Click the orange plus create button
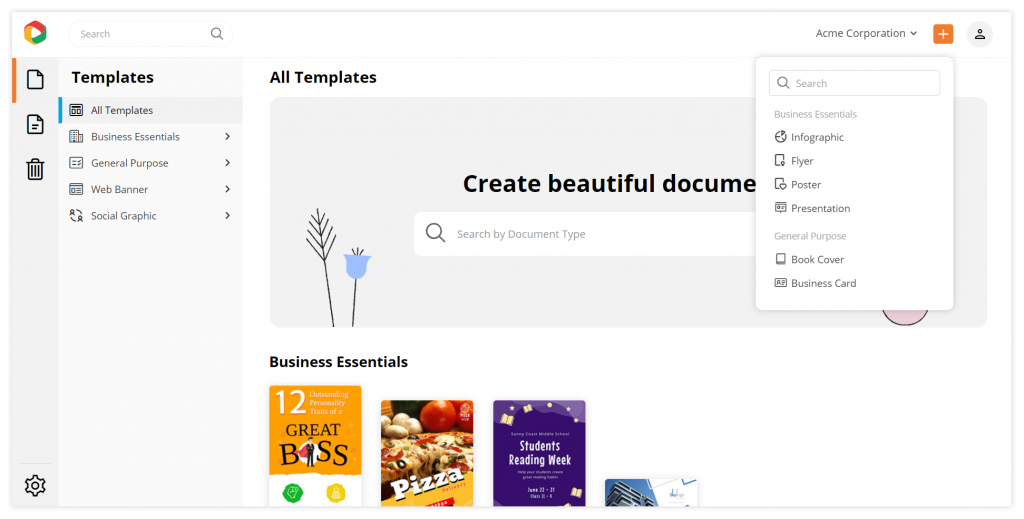This screenshot has height=519, width=1024. [943, 34]
